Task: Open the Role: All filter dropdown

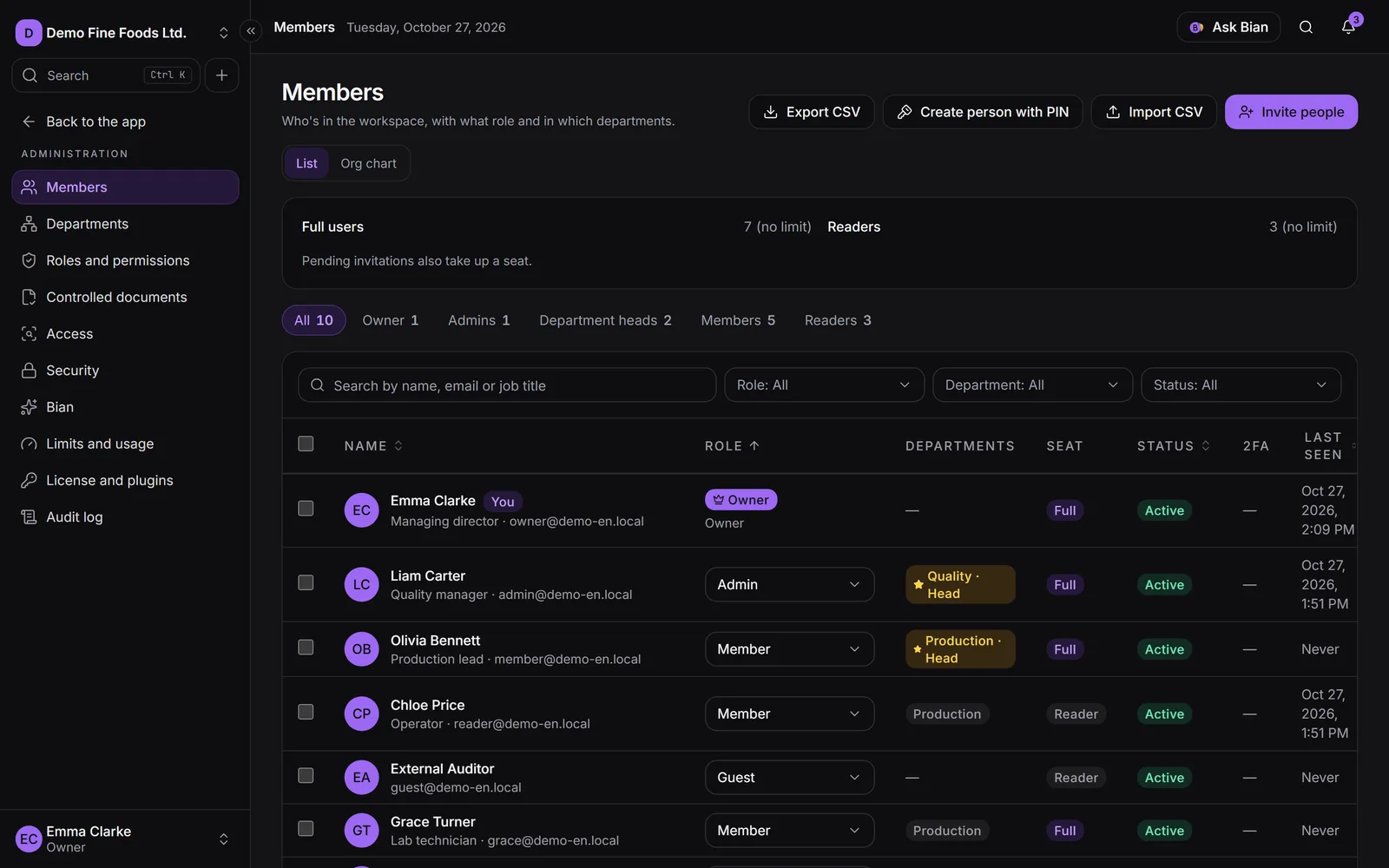Action: click(824, 385)
